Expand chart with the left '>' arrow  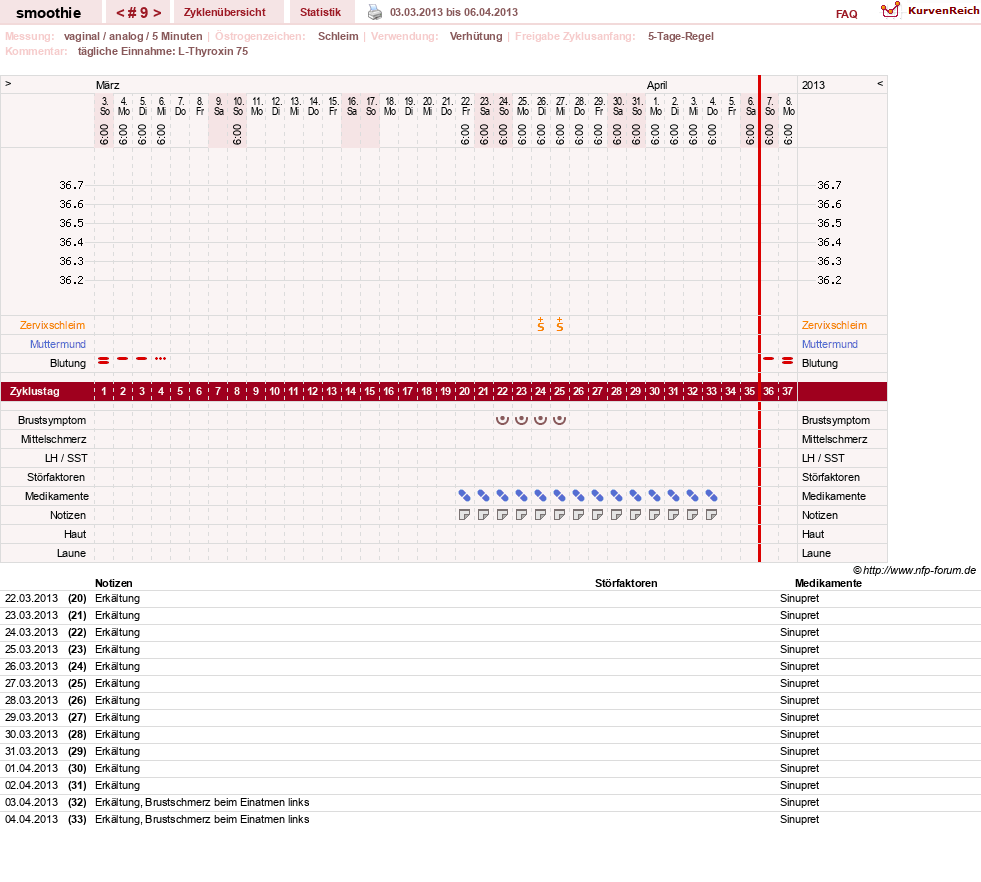8,83
